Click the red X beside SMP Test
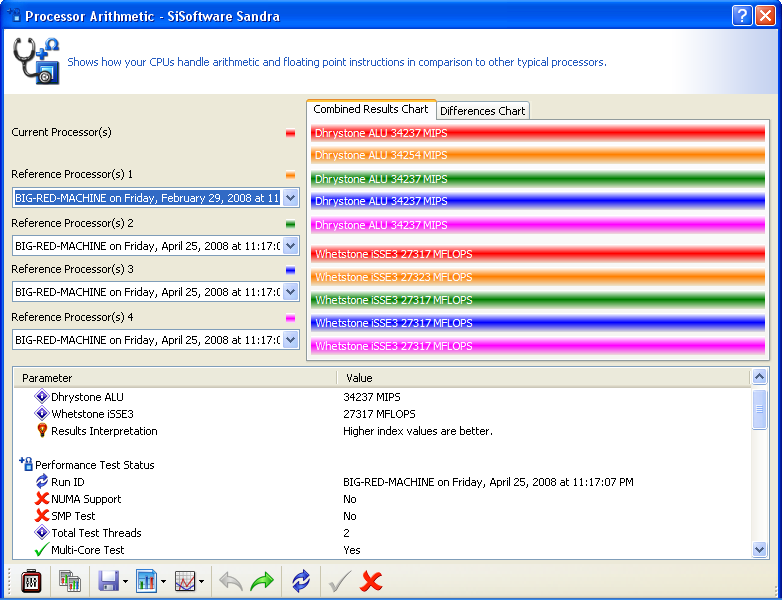The image size is (782, 600). click(x=42, y=515)
